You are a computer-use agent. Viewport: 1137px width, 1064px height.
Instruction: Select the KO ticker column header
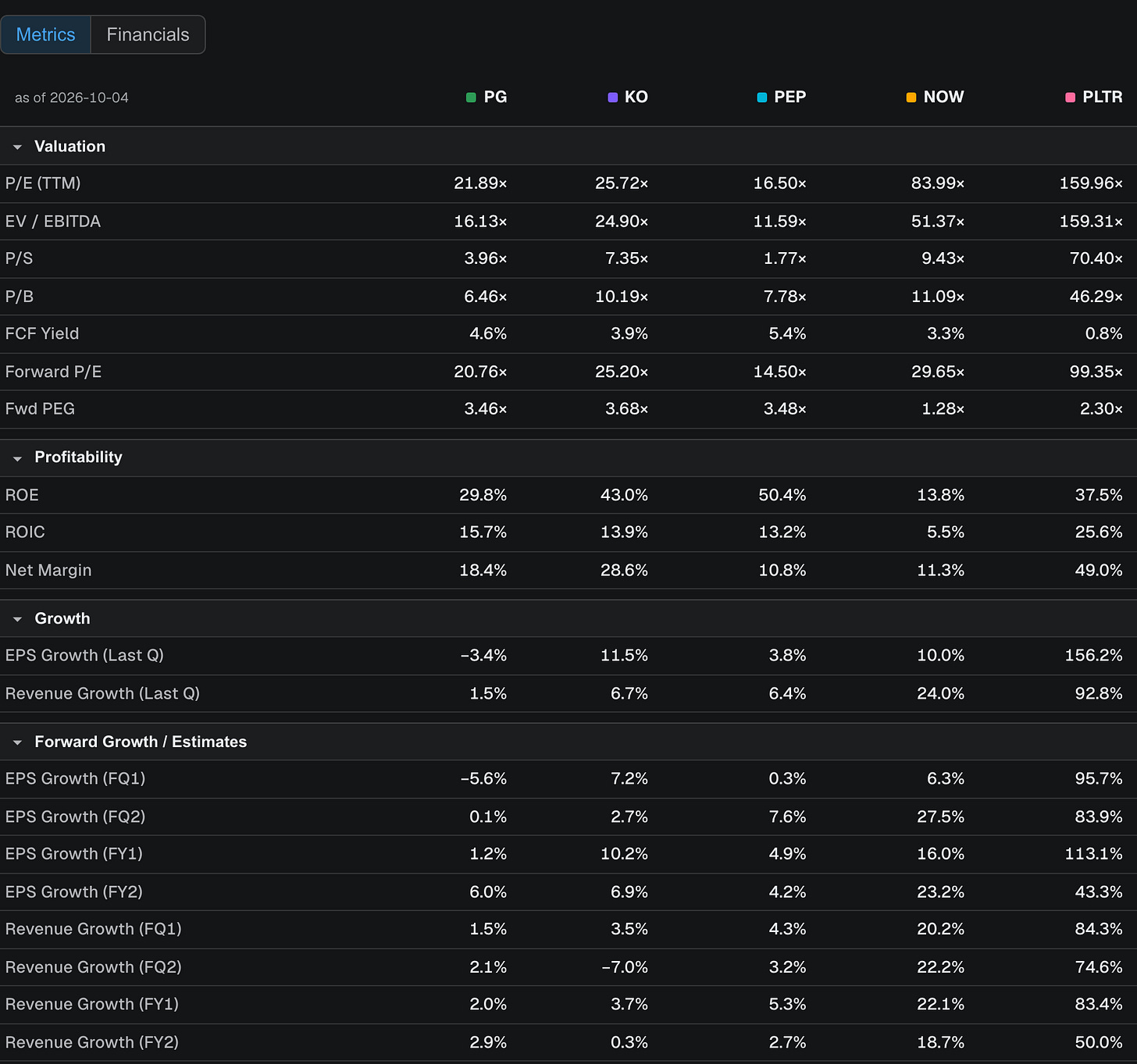pos(636,97)
